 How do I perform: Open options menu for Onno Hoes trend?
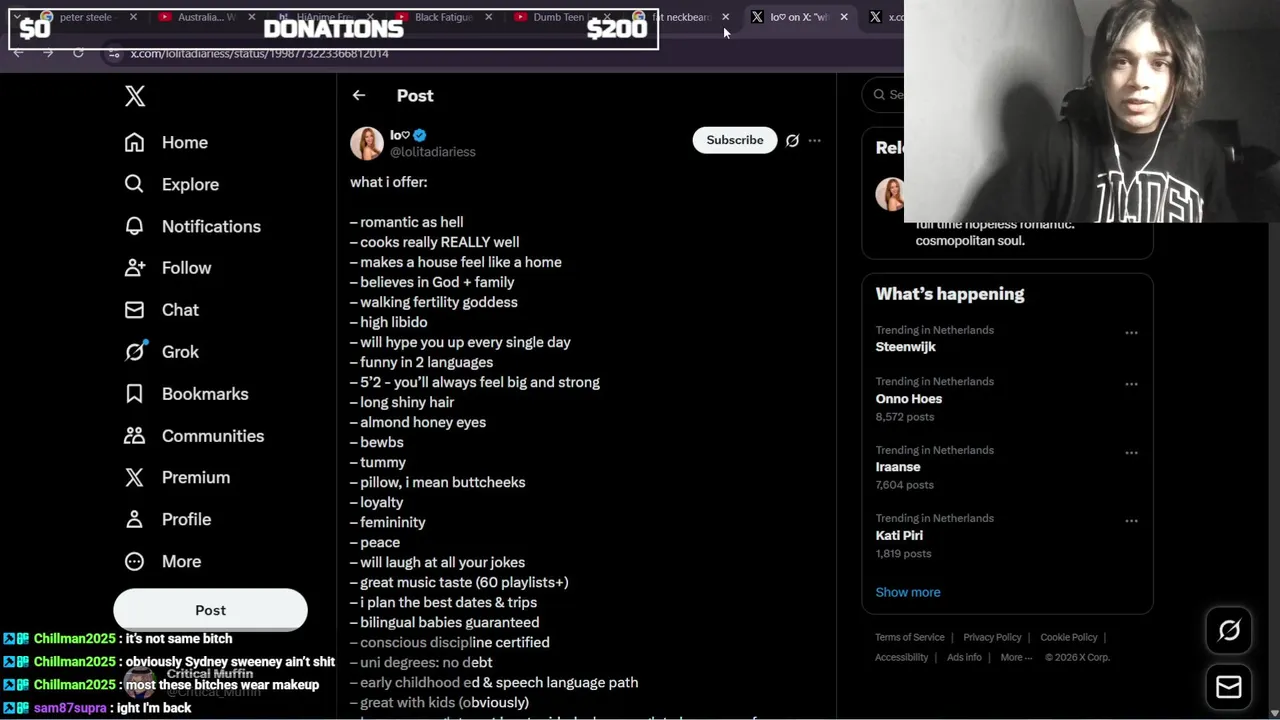click(x=1131, y=384)
